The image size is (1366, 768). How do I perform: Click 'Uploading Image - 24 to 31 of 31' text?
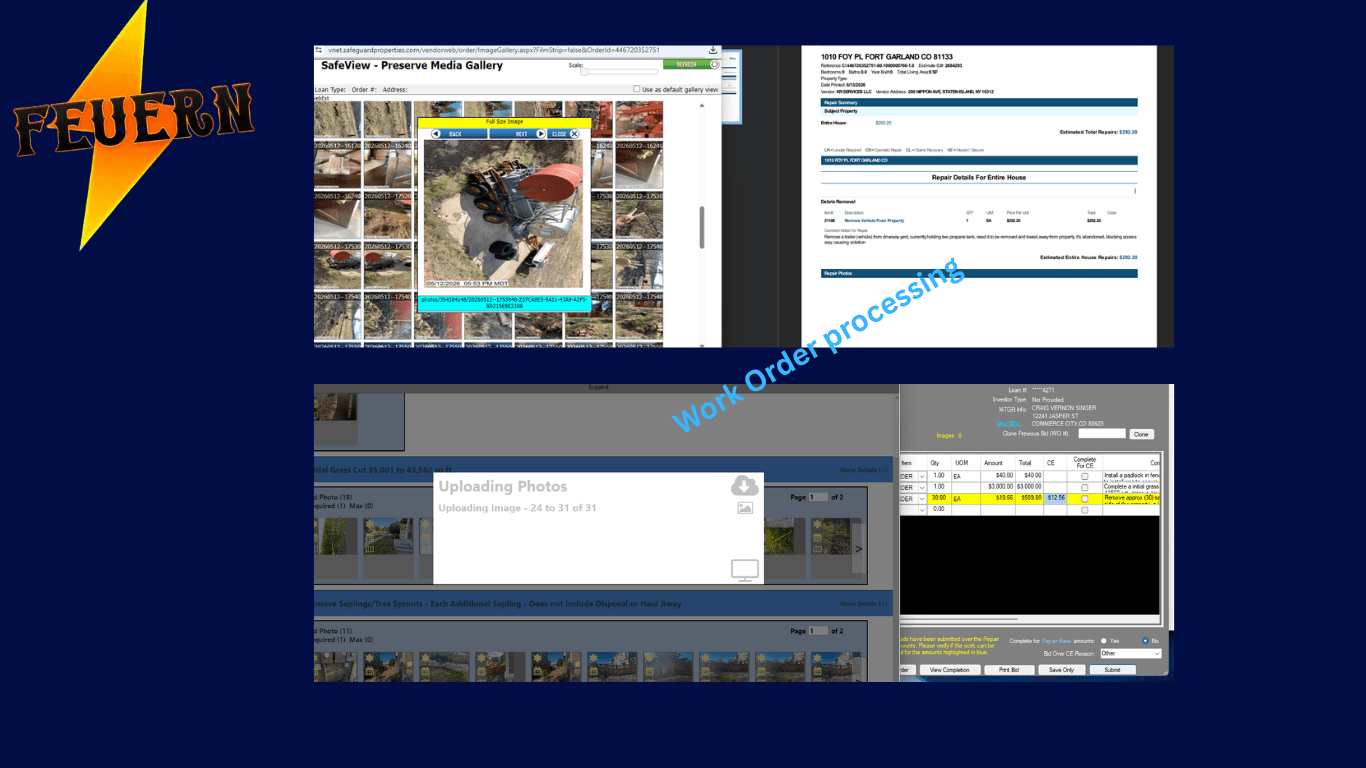pyautogui.click(x=517, y=508)
